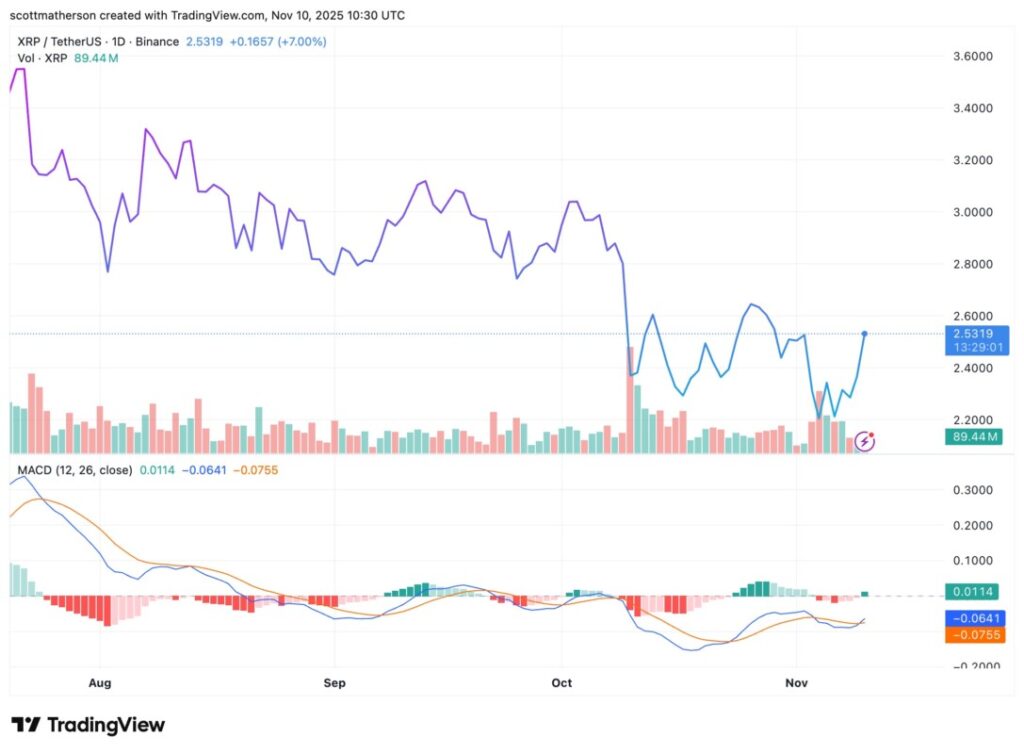Click the XRP / TetherUS symbol title
The width and height of the screenshot is (1024, 754).
click(x=62, y=42)
